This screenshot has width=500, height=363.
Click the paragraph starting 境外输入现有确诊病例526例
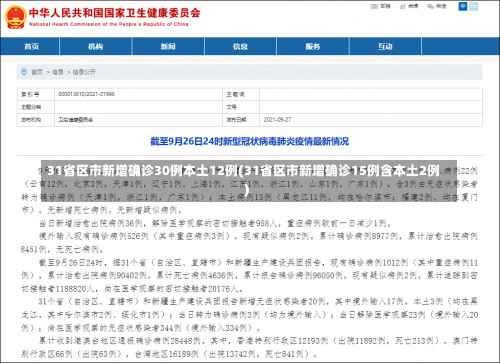(x=249, y=243)
